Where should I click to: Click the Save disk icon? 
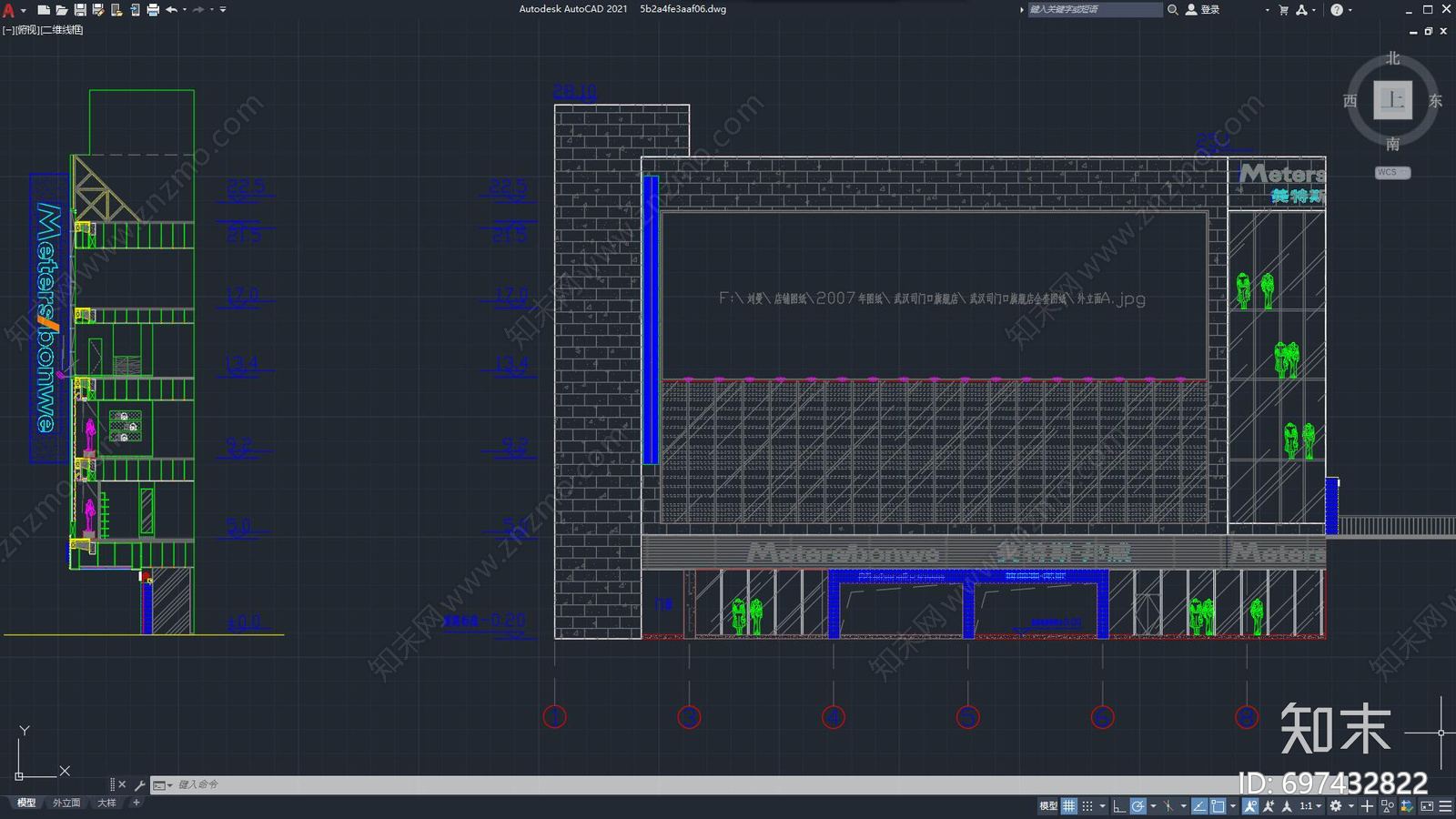80,10
